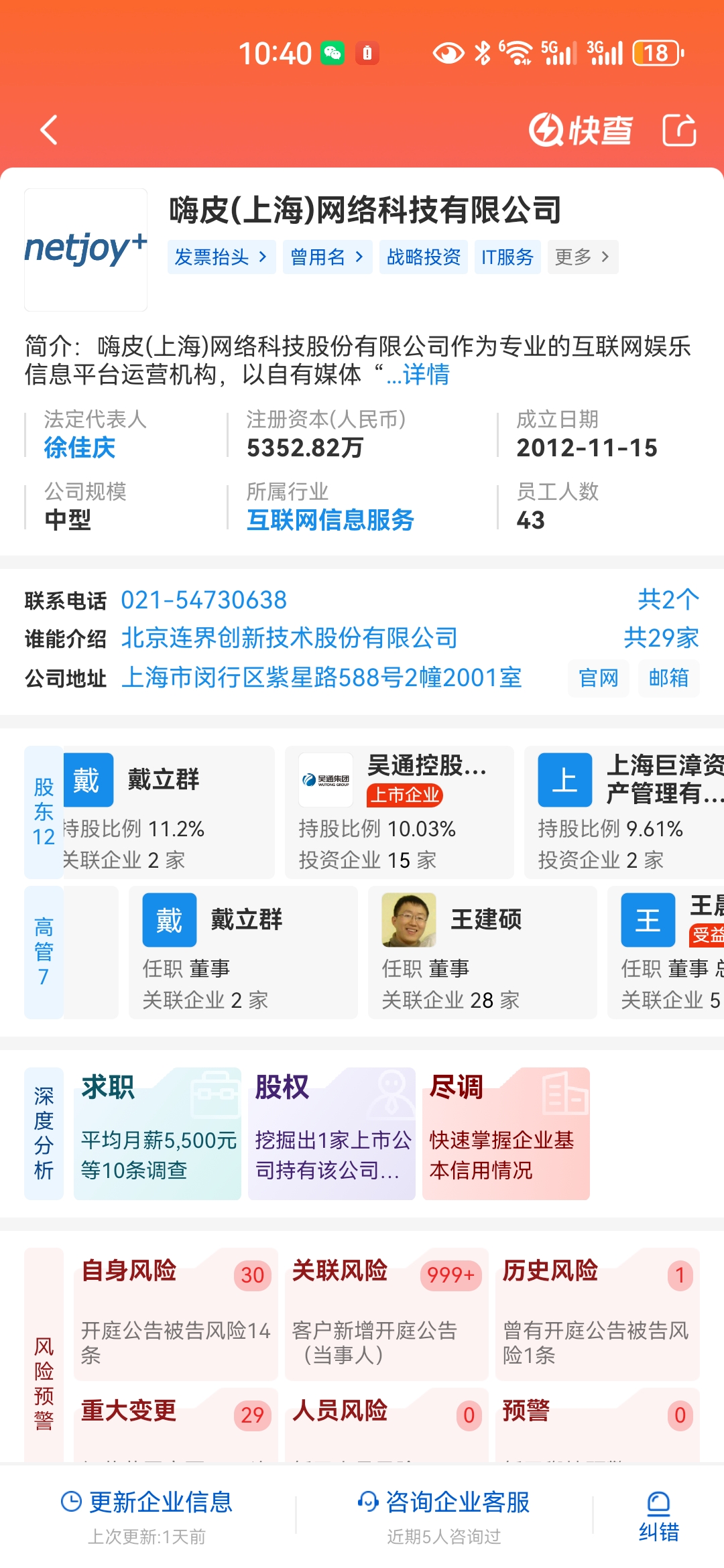View all 共29家 introducers
The image size is (724, 1568).
tap(662, 638)
